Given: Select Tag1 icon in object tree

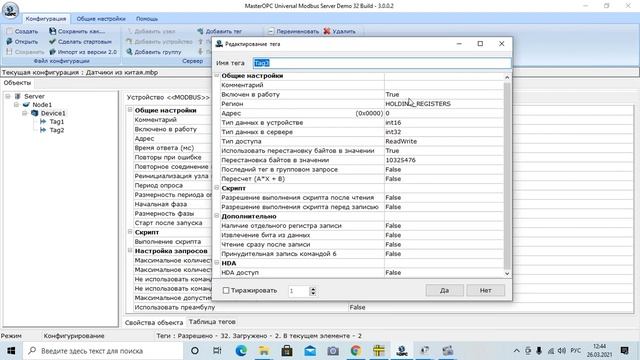Looking at the screenshot, I should [43, 122].
